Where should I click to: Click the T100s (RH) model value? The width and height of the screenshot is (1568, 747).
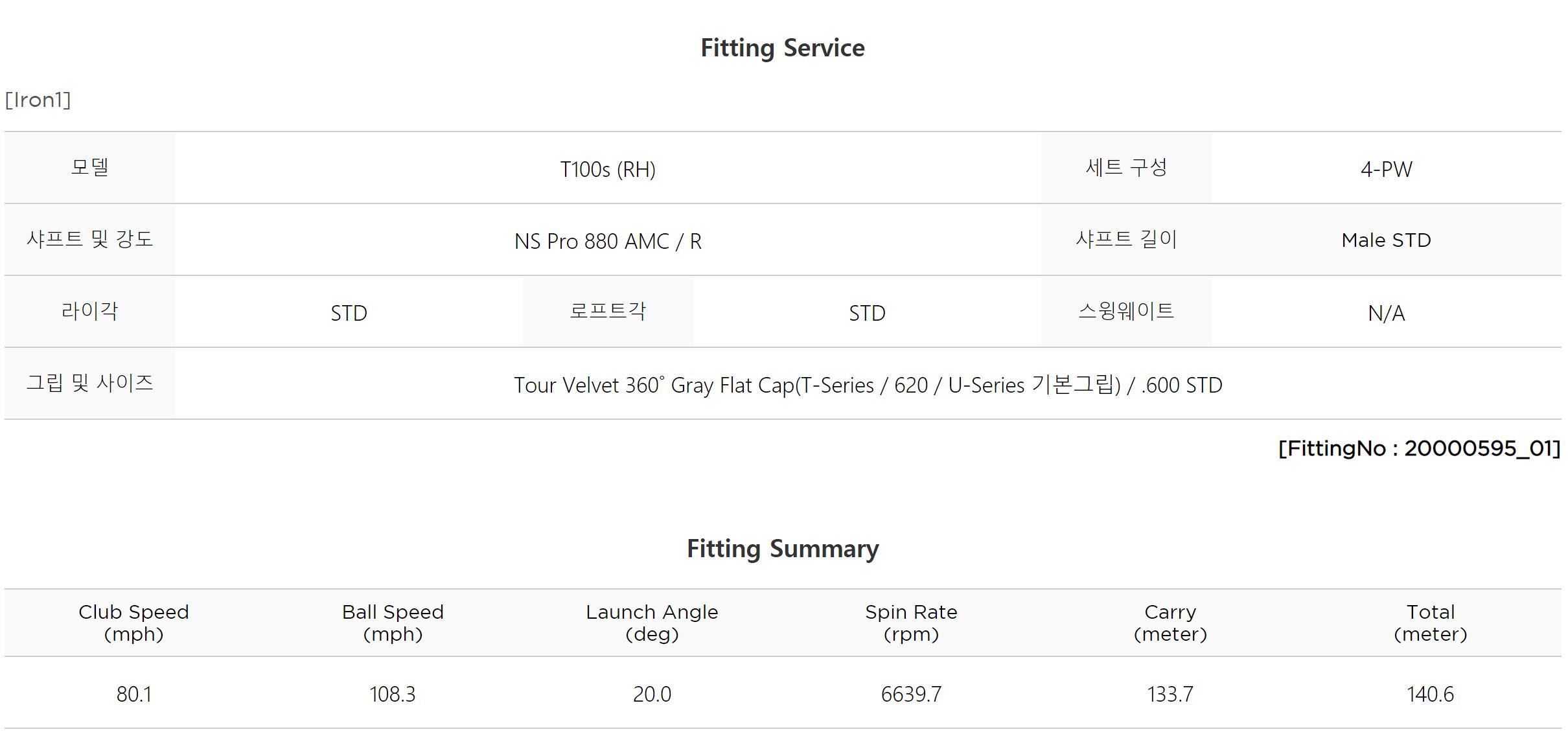(x=608, y=169)
